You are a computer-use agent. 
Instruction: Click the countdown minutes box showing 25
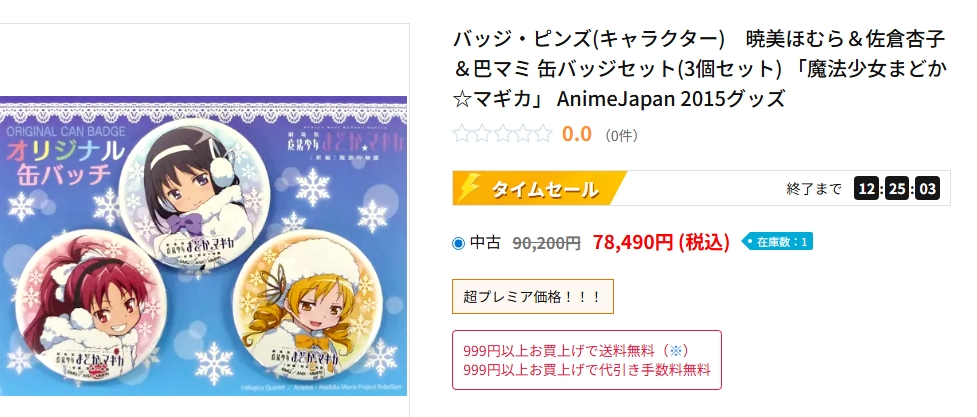pos(897,188)
